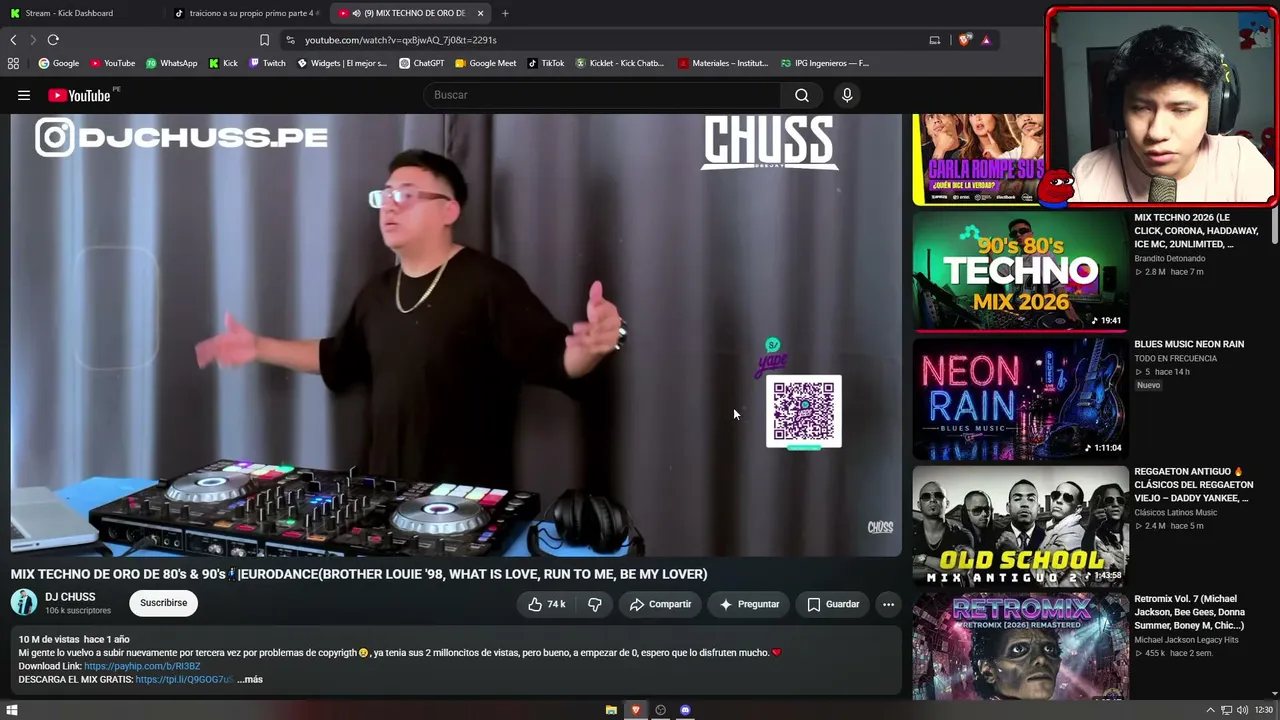This screenshot has width=1280, height=720.
Task: Subscribe to DJ CHUSS with Suscribirse
Action: click(163, 603)
